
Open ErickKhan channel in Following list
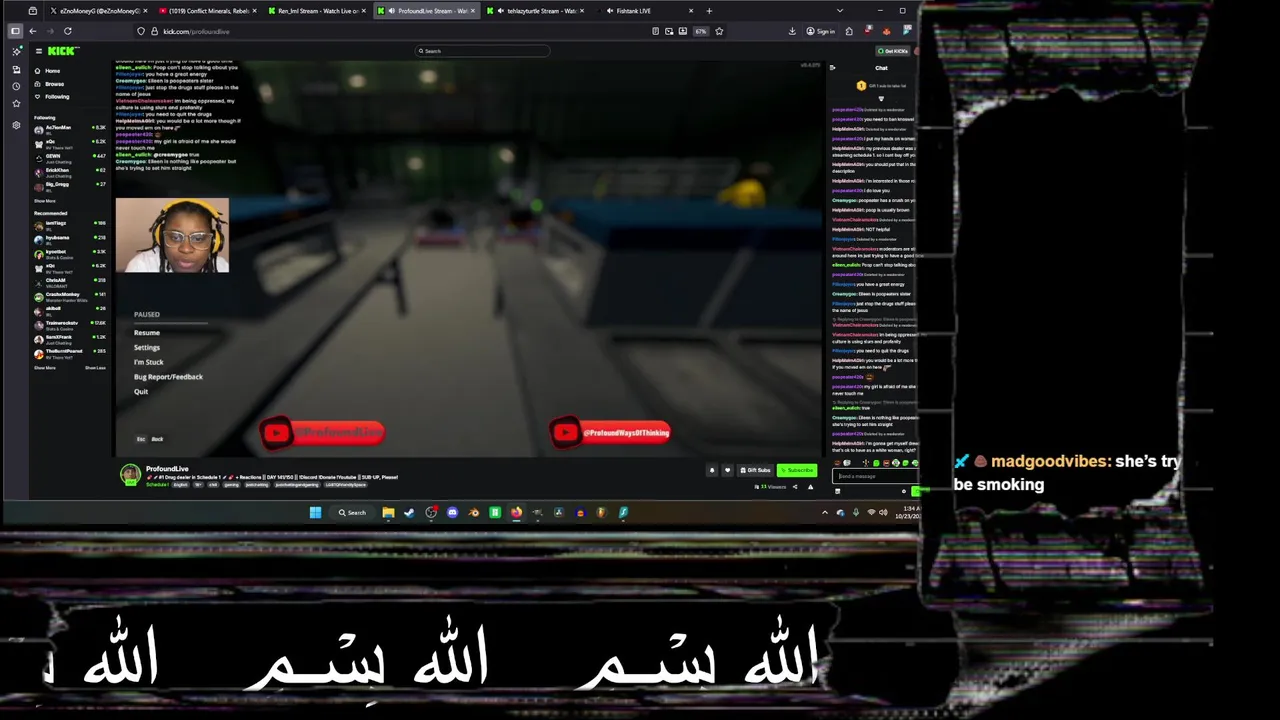[x=70, y=171]
